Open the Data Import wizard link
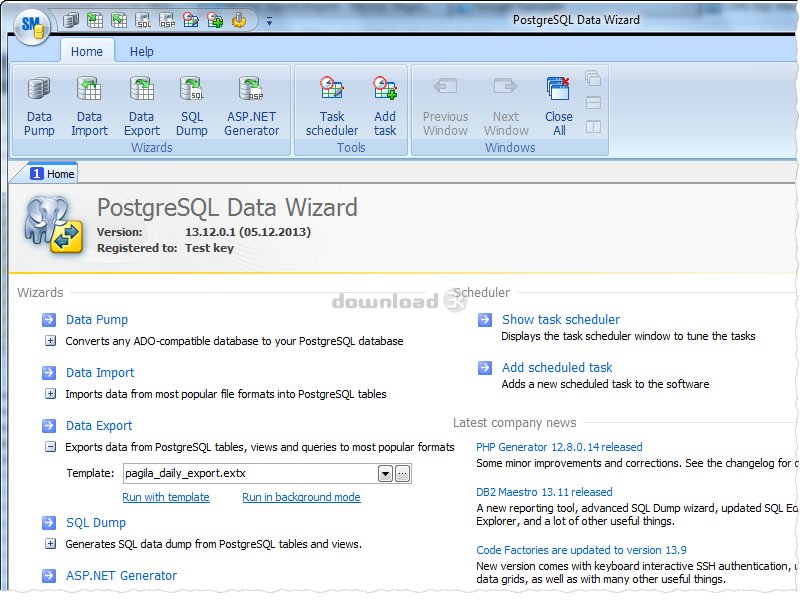800x600 pixels. click(99, 373)
